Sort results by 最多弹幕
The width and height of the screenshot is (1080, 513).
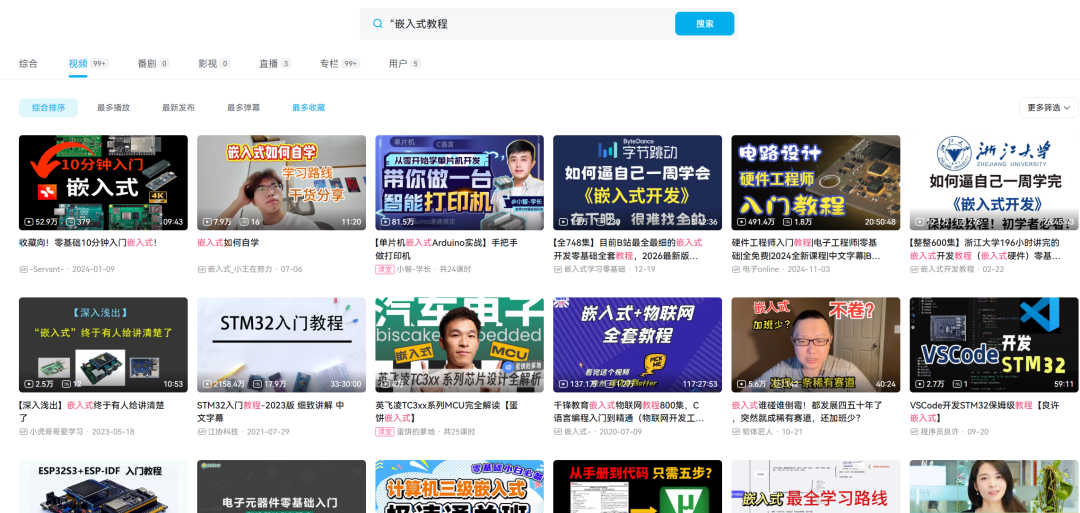[x=244, y=108]
